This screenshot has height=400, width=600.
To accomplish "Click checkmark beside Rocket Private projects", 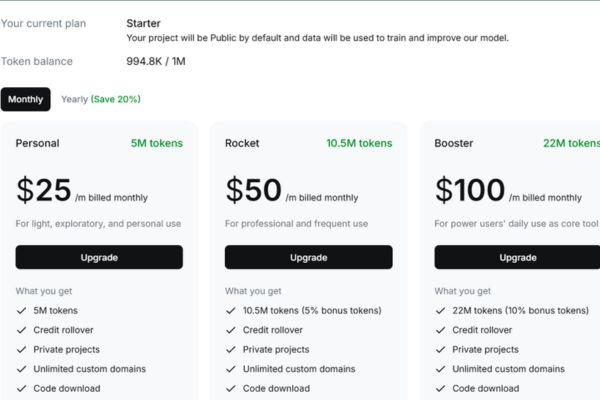I will 231,350.
